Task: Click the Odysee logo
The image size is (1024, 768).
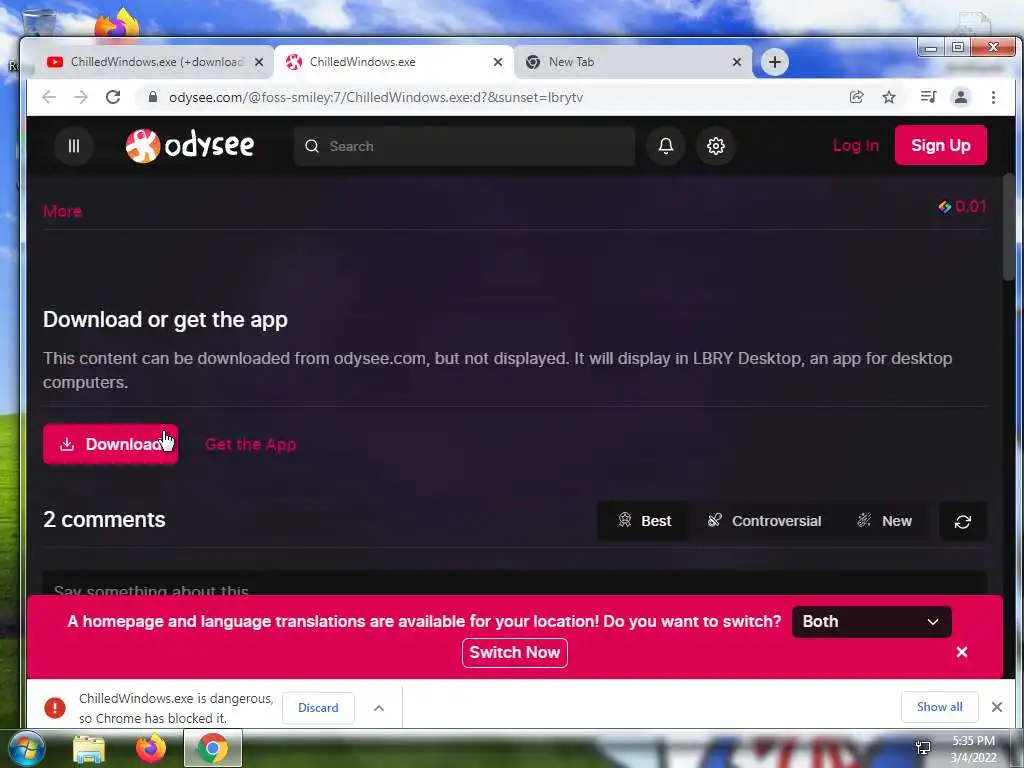Action: pos(189,145)
